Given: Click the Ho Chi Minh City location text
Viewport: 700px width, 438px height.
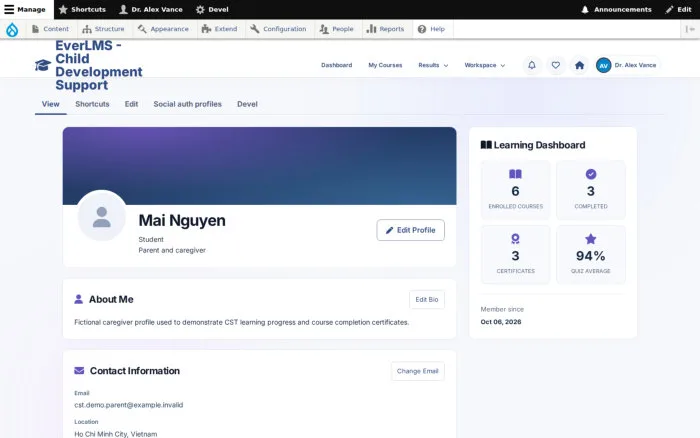Looking at the screenshot, I should click(116, 434).
